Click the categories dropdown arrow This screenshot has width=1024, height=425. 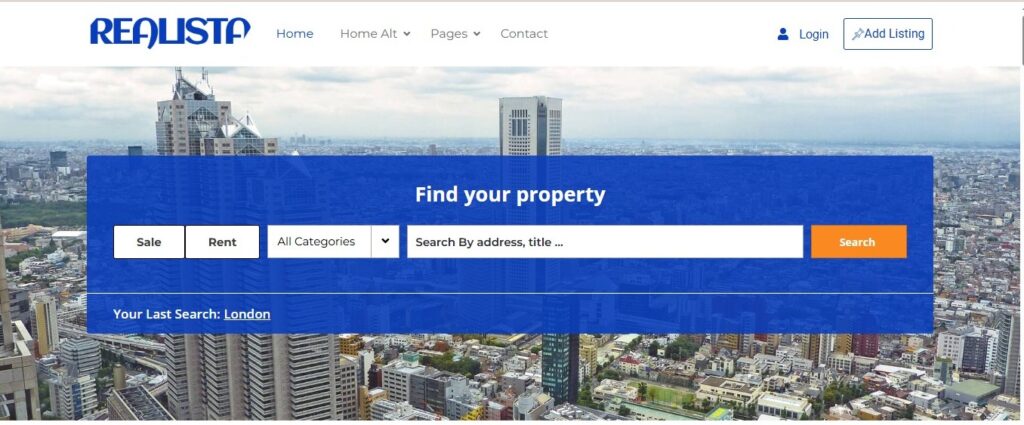coord(385,241)
